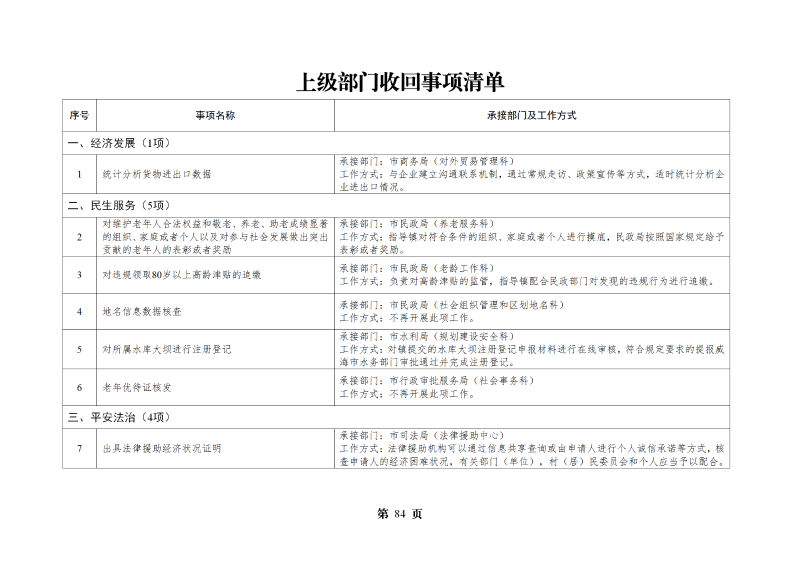Select item 统计分析货物进出口数据

tap(157, 174)
